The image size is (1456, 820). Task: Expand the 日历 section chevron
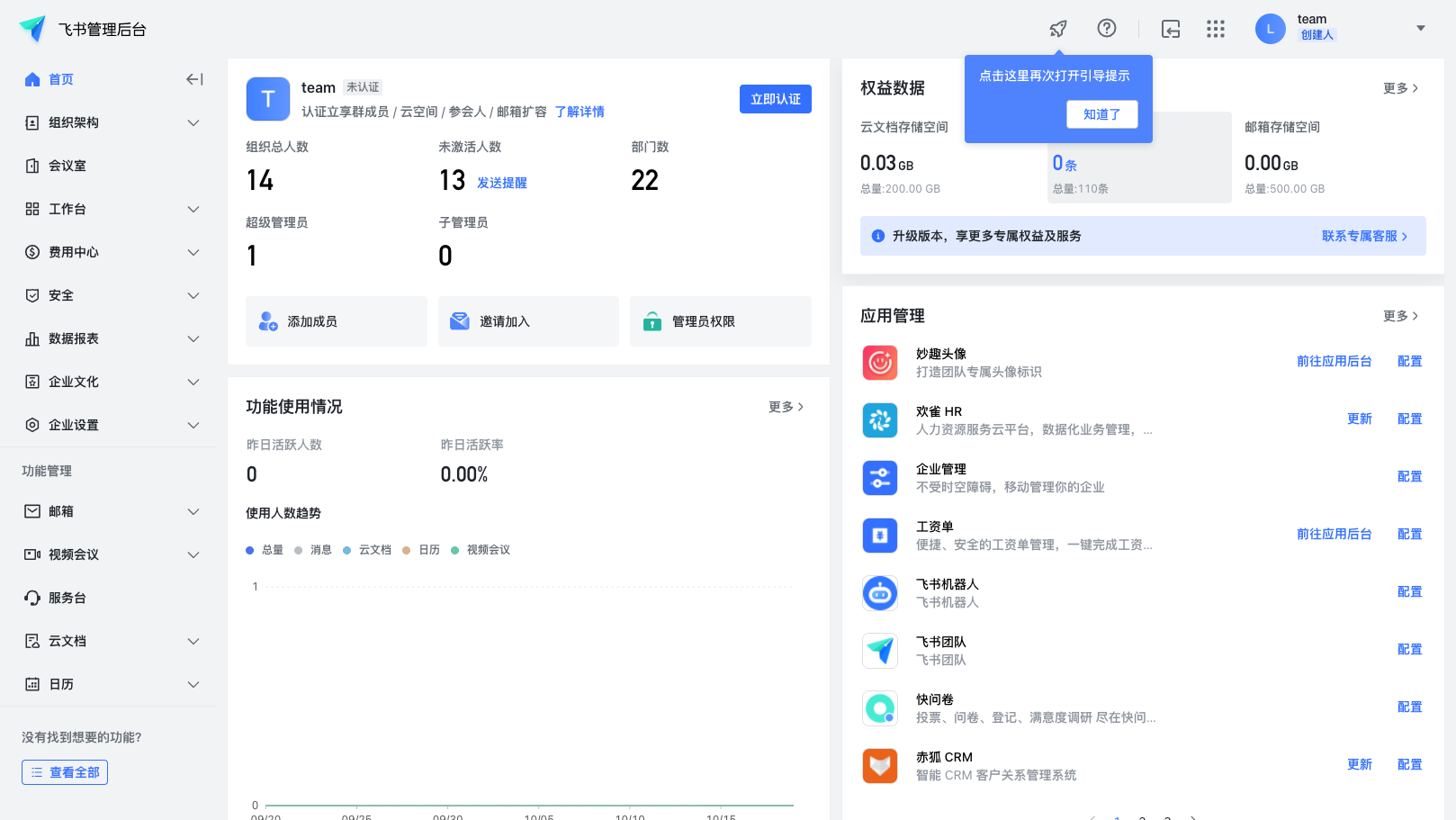193,684
